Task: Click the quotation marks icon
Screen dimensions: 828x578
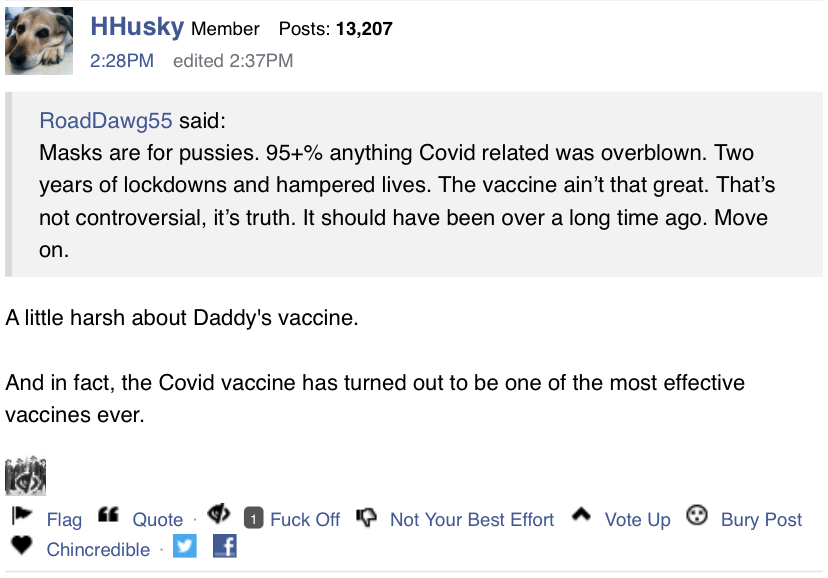Action: click(108, 515)
